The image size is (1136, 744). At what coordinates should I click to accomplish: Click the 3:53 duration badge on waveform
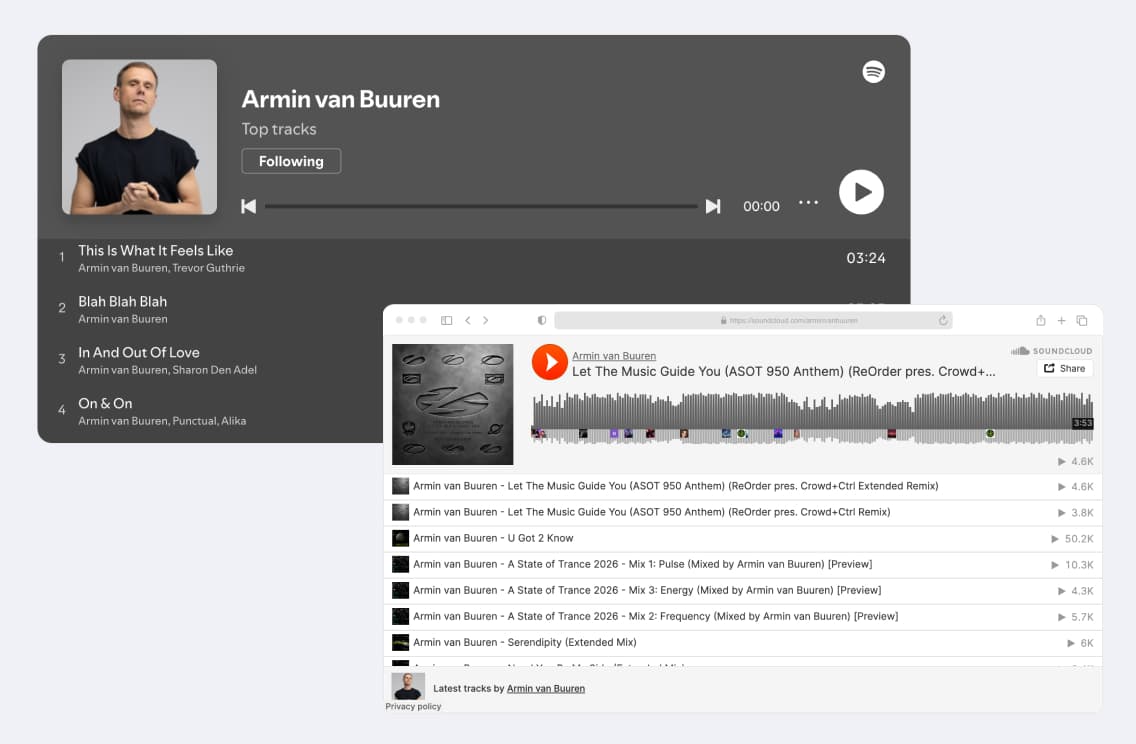tap(1082, 423)
